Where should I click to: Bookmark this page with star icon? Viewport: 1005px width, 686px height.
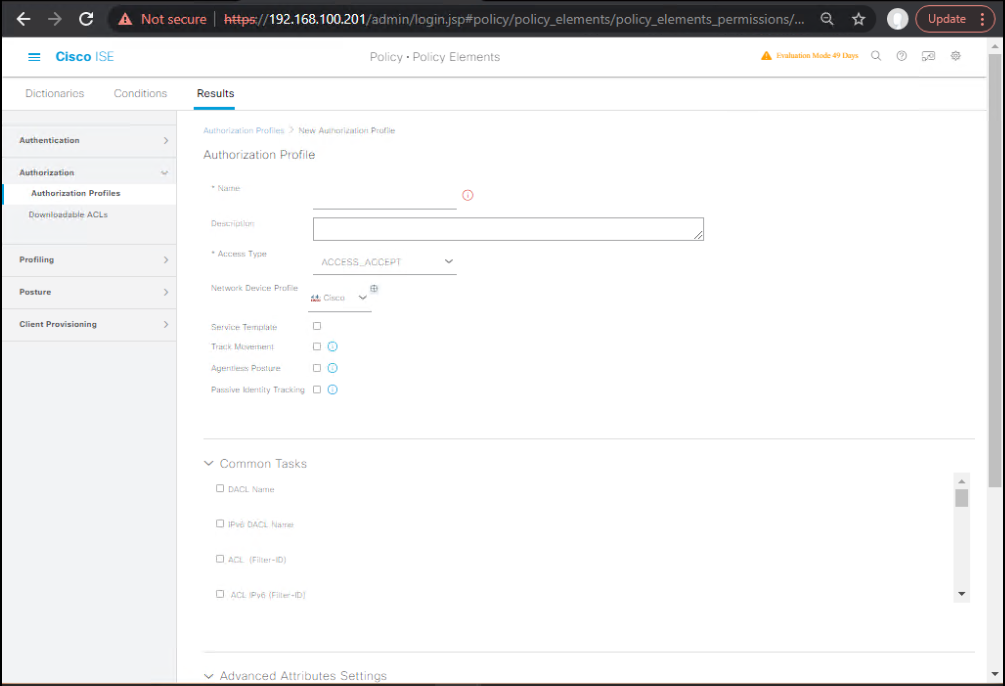858,19
